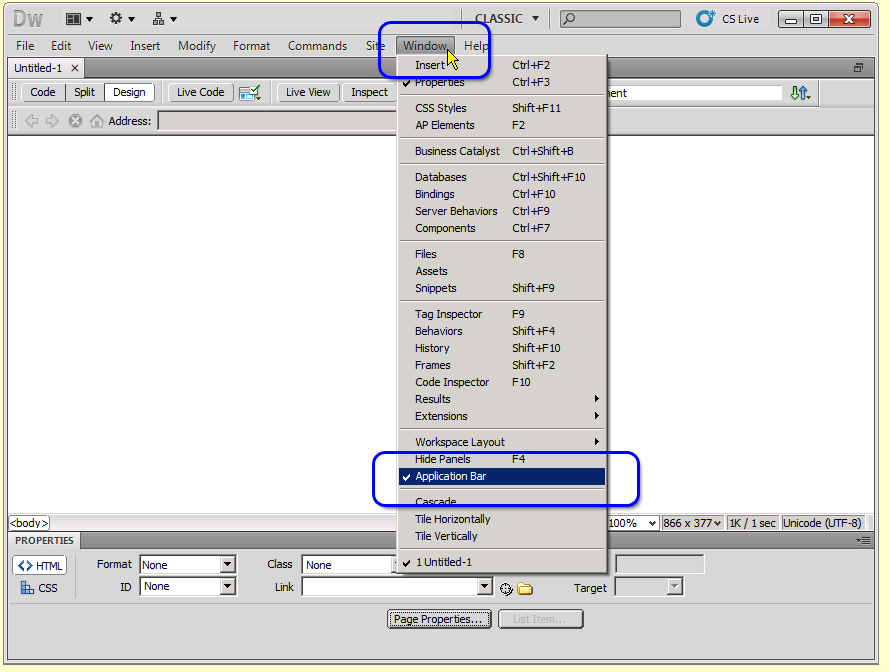Switch to Design view

click(129, 92)
